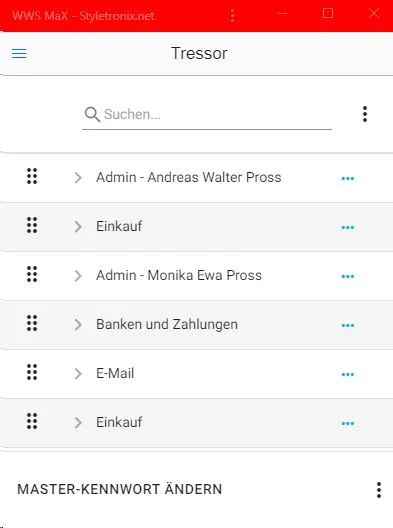Open the blue more-options dots for Admin - Andreas Walter Pross
Viewport: 393px width, 528px height.
tap(348, 178)
